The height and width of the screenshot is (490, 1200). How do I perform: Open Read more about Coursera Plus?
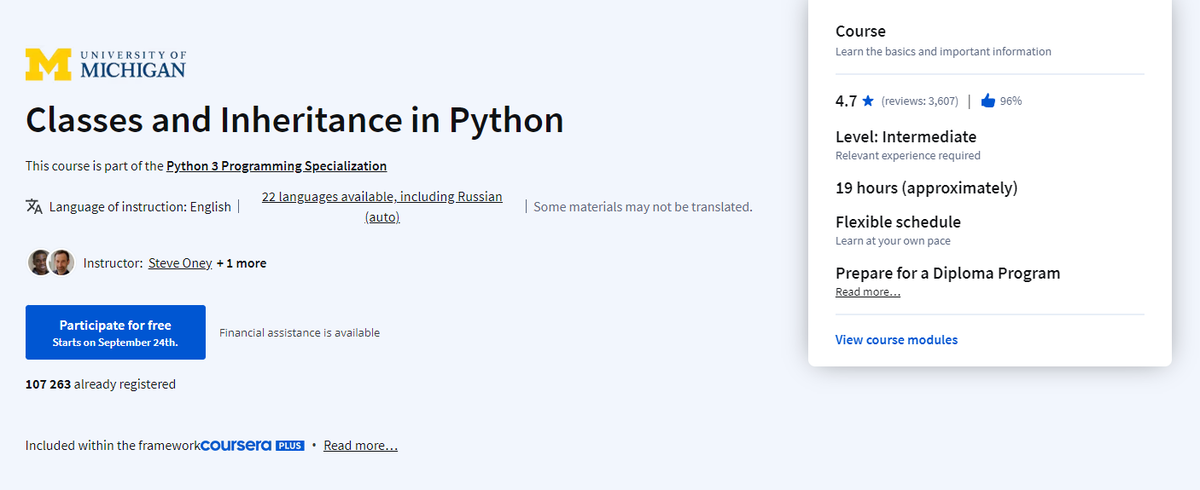pos(360,445)
